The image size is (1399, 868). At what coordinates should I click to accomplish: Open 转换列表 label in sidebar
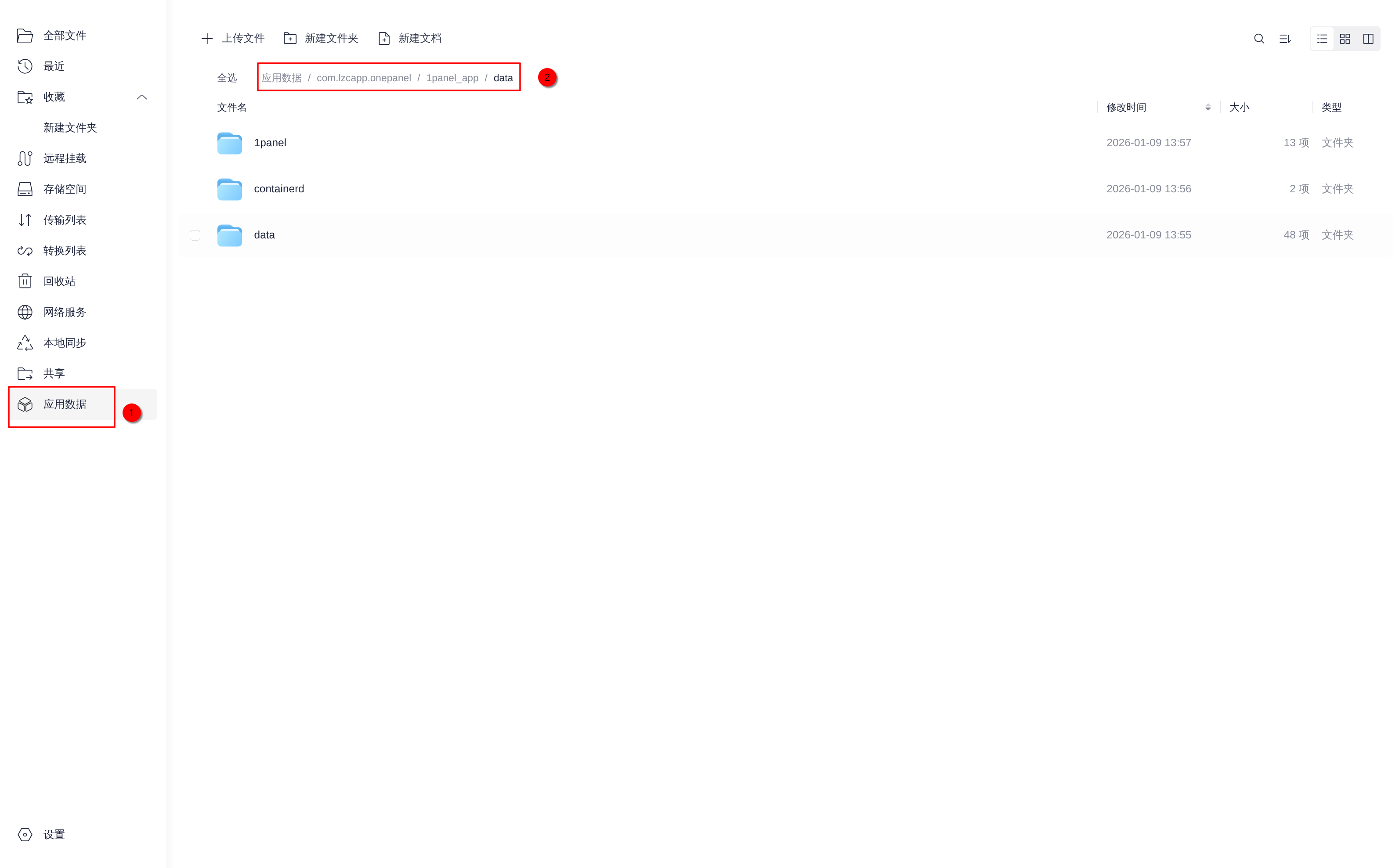coord(65,251)
